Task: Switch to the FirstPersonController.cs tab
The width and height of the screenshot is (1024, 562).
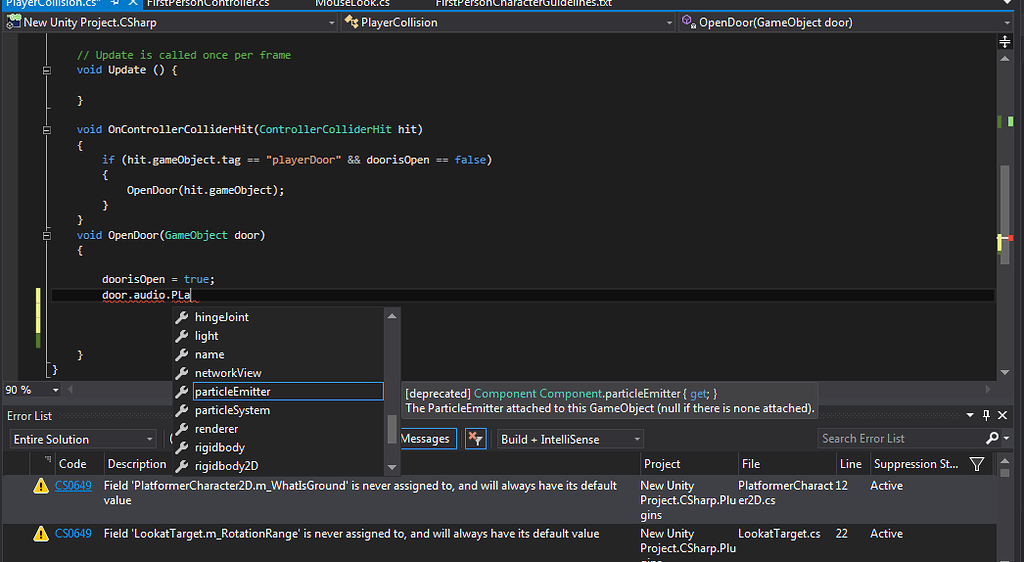Action: pos(208,4)
